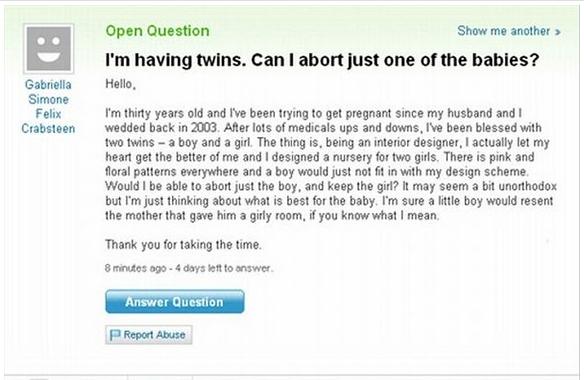Click the blue Answer Question button

175,301
